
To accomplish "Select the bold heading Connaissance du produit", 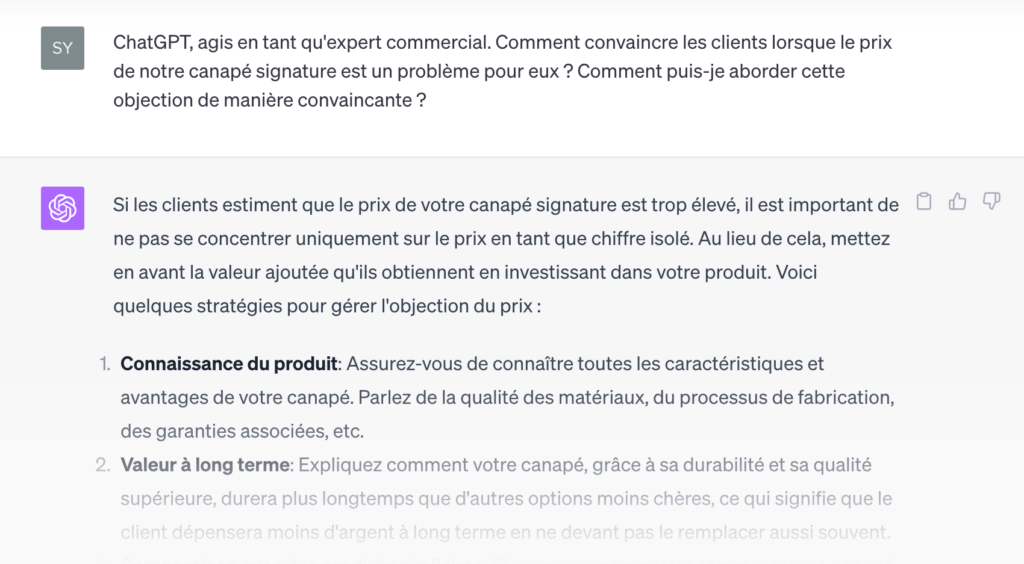I will (x=229, y=364).
